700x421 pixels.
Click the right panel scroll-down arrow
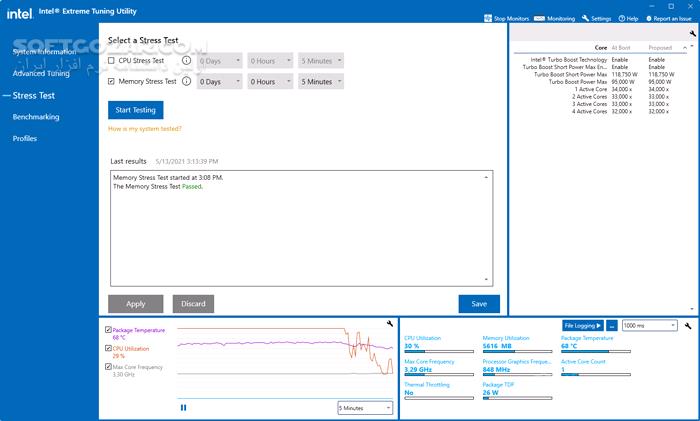pyautogui.click(x=692, y=309)
